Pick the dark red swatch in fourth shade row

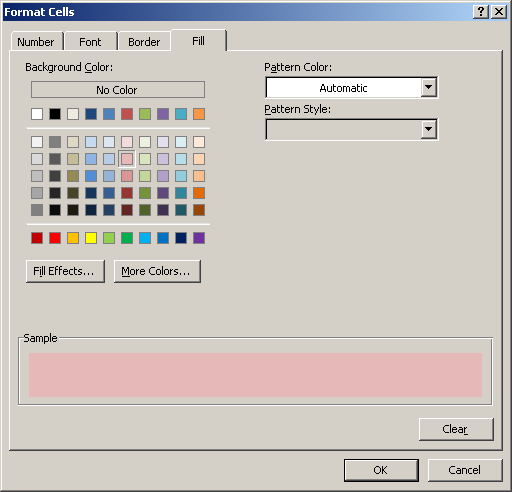coord(127,193)
